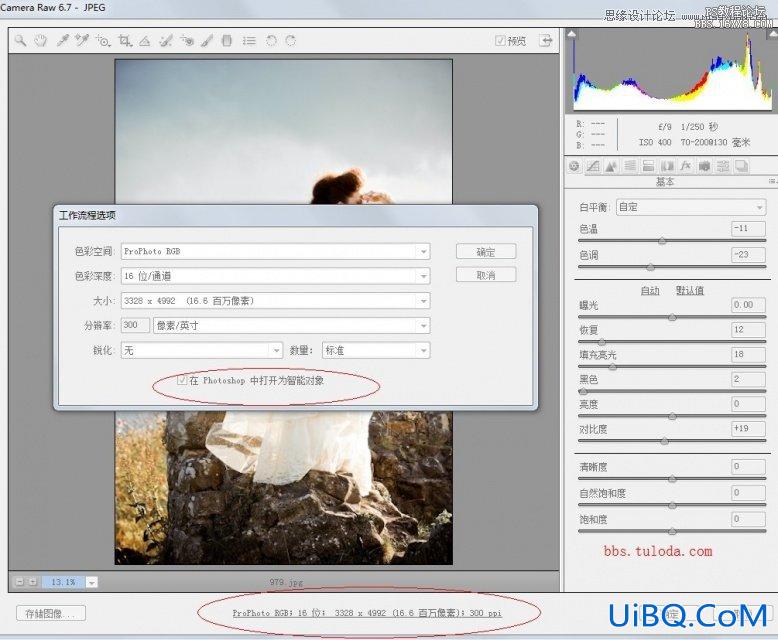
Task: Click the 黑色 value field 2
Action: tap(749, 379)
